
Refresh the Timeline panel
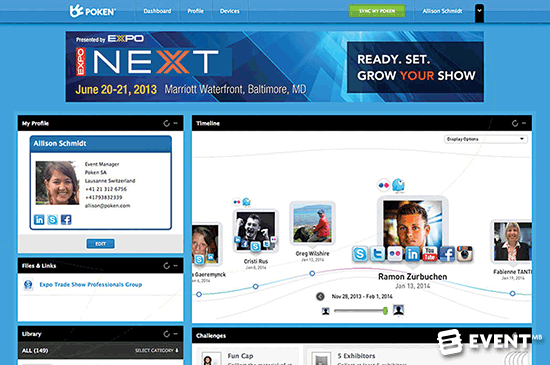coord(515,123)
